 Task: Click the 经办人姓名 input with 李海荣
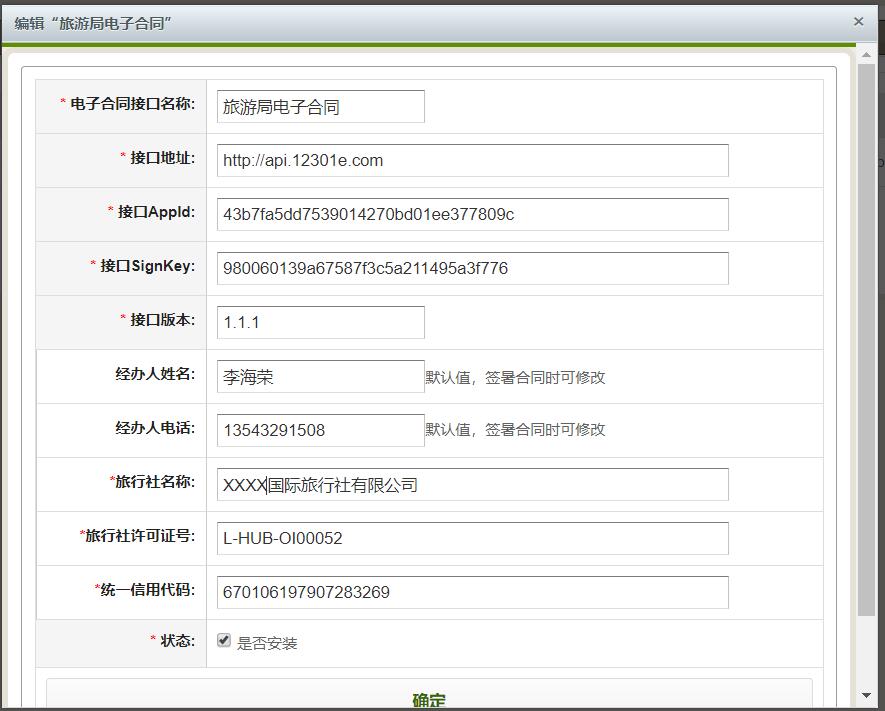click(x=320, y=377)
